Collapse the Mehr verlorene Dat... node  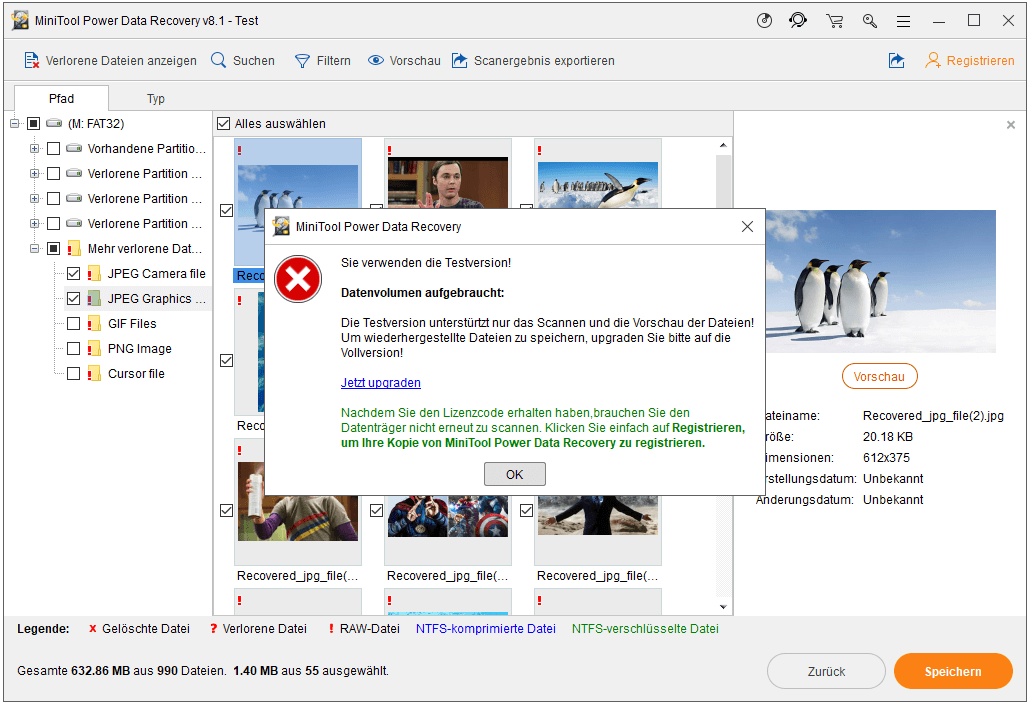[34, 248]
